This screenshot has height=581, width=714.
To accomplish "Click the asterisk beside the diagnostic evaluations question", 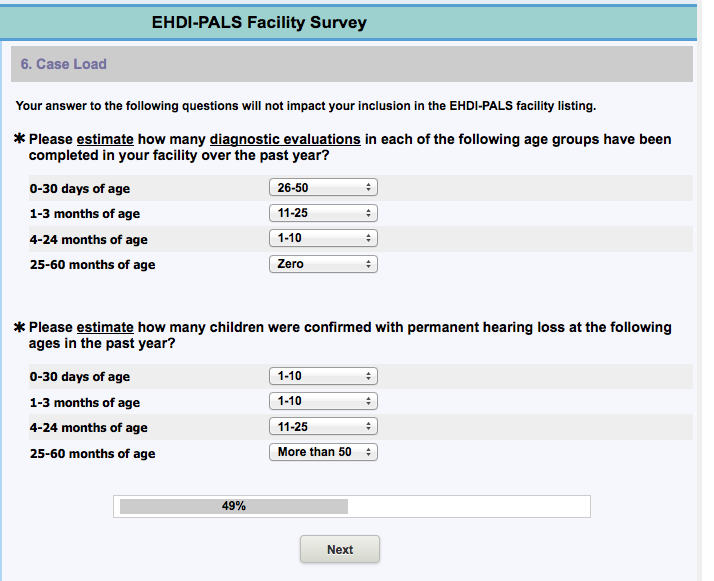I will [x=20, y=139].
